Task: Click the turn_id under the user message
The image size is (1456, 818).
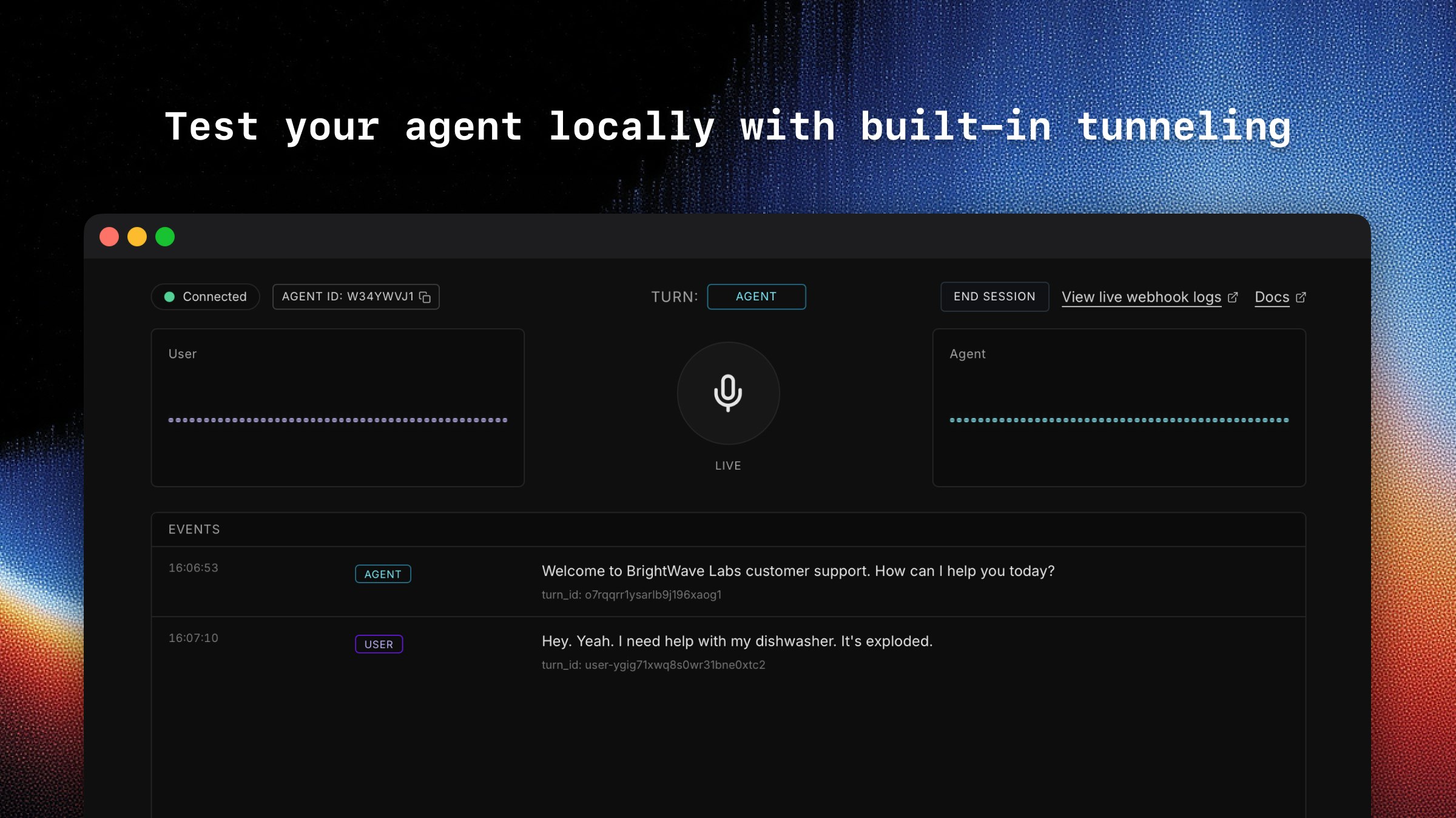Action: (x=653, y=665)
